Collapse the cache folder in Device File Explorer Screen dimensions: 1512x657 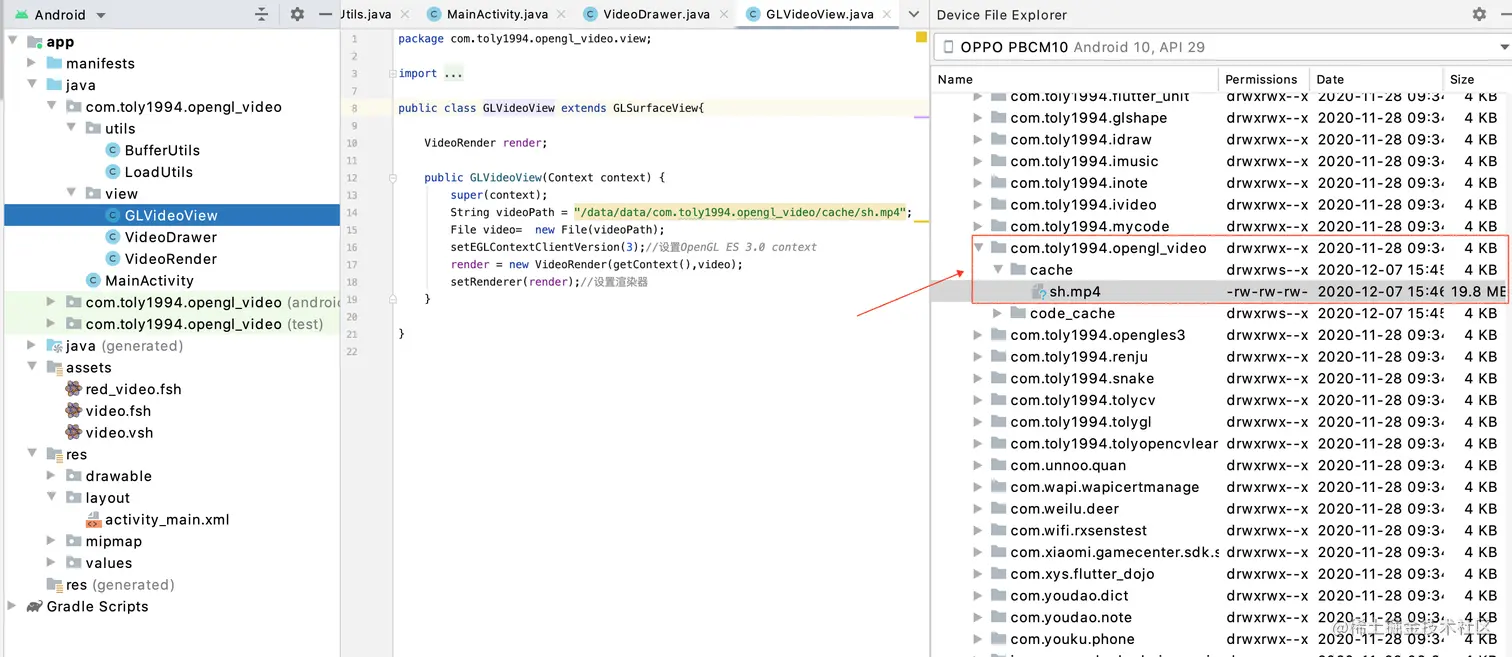pyautogui.click(x=998, y=270)
